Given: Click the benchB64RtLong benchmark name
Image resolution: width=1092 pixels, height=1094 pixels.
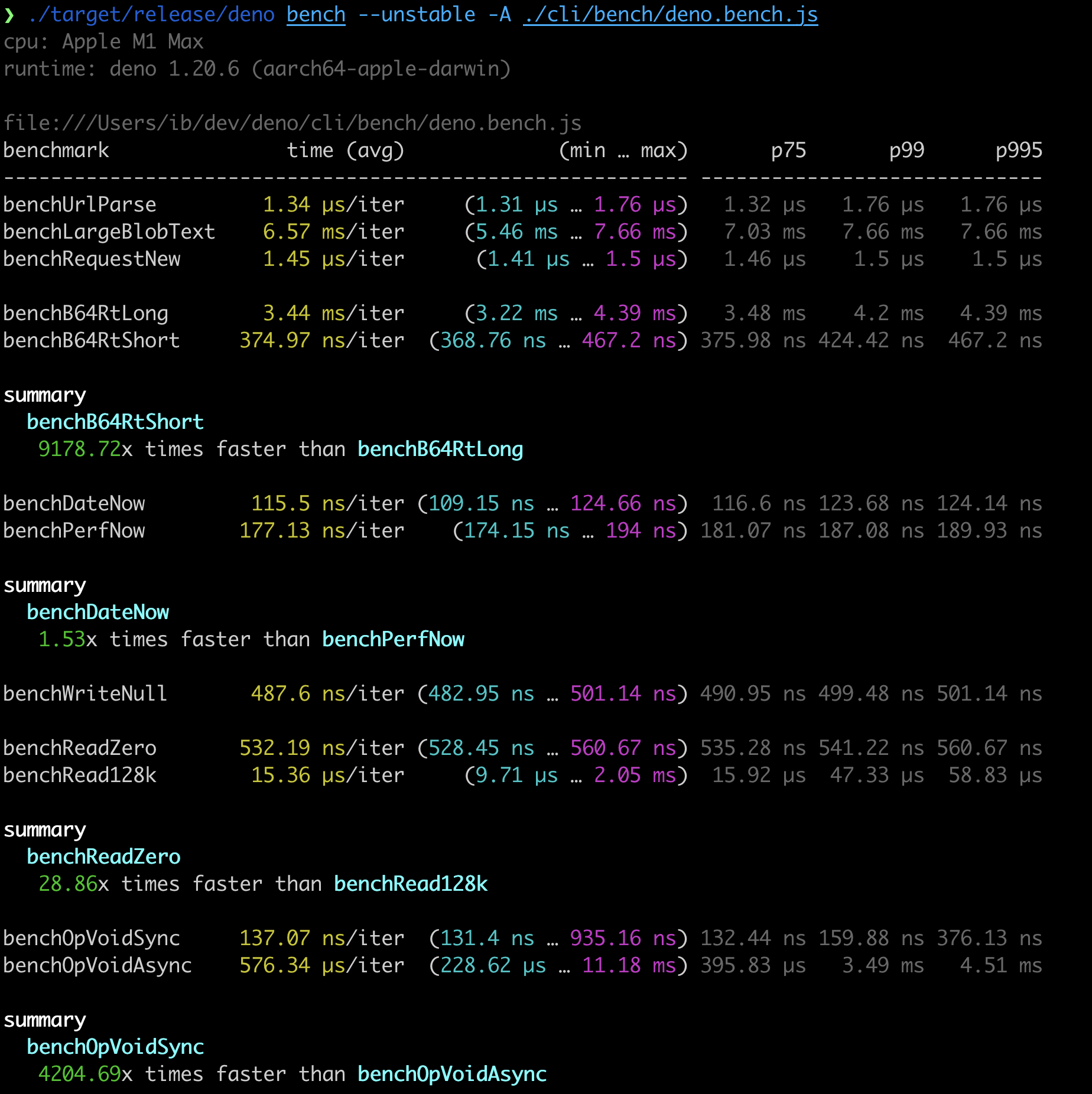Looking at the screenshot, I should tap(85, 312).
